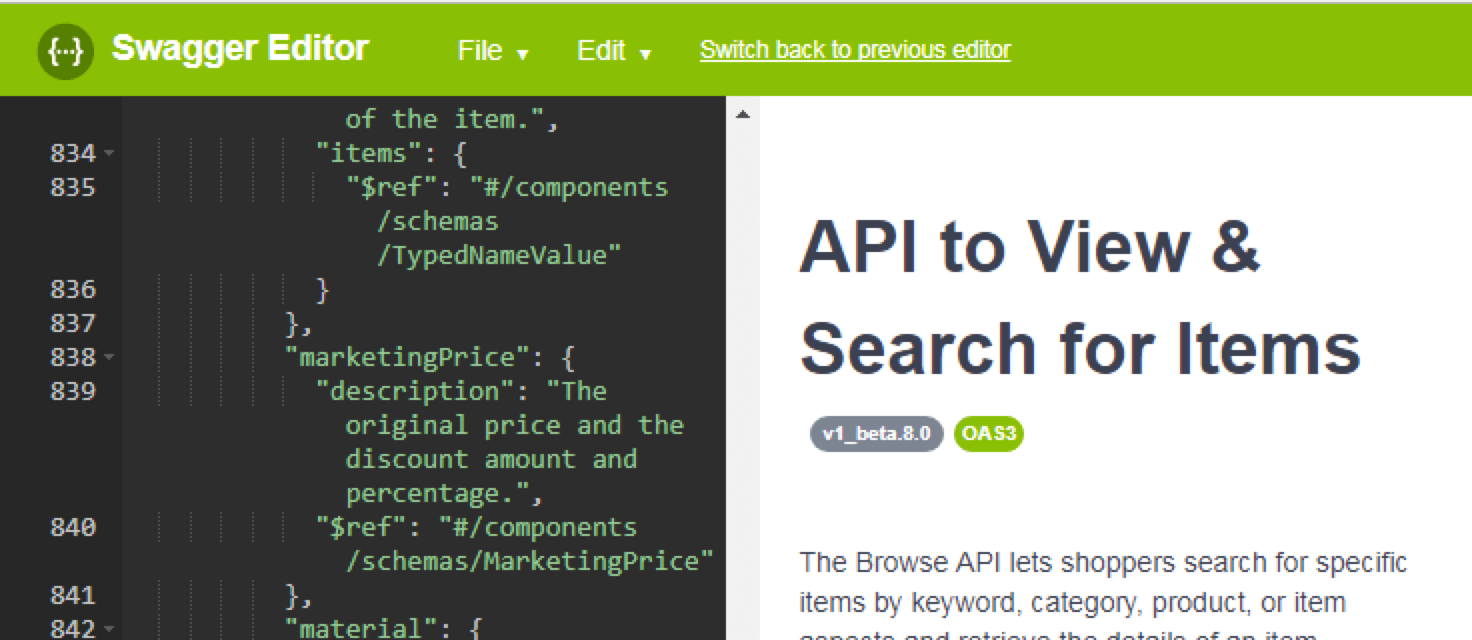Click the up arrow of the editor scrollbar
The width and height of the screenshot is (1472, 640).
[742, 115]
